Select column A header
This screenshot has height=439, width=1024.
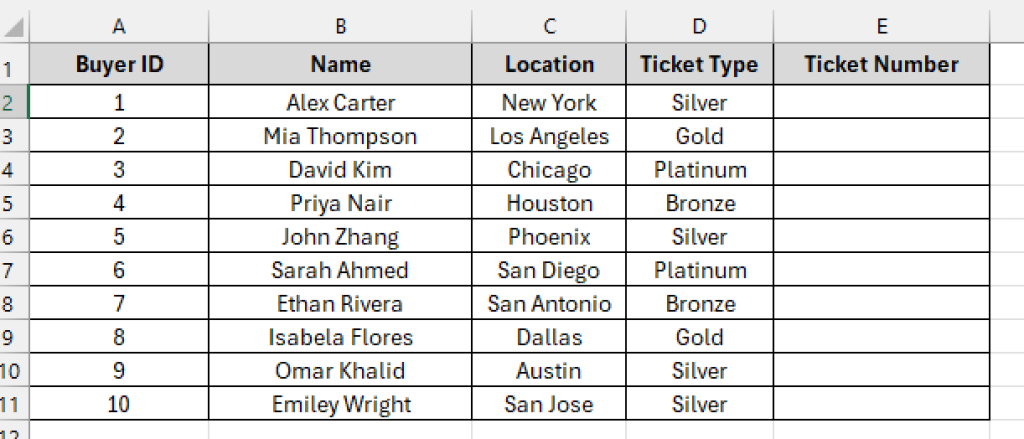(x=119, y=27)
